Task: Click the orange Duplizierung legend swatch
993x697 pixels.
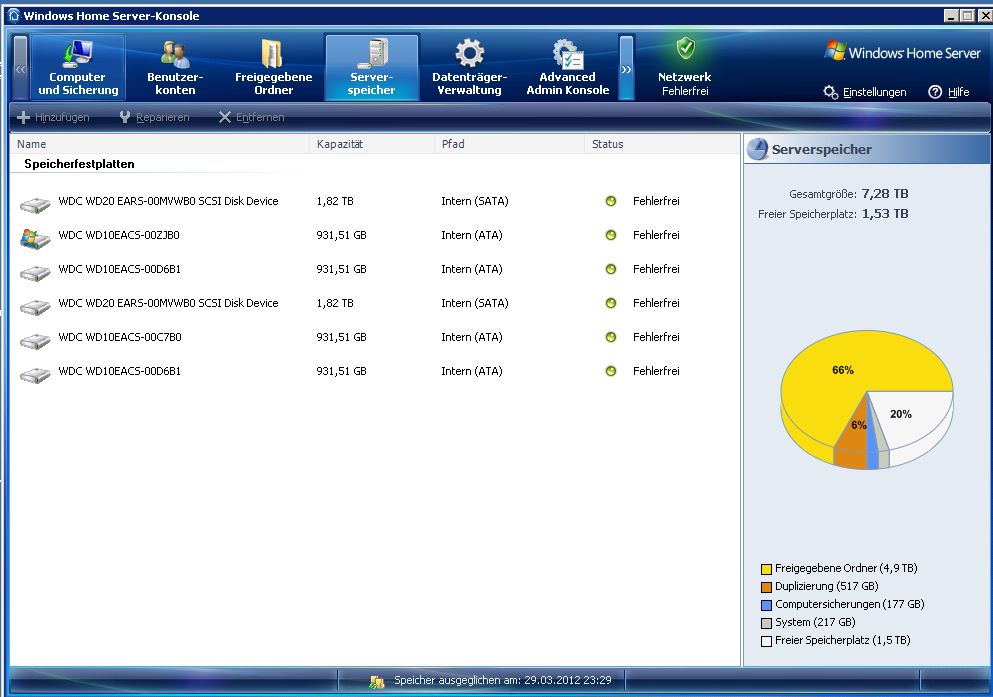Action: tap(766, 587)
